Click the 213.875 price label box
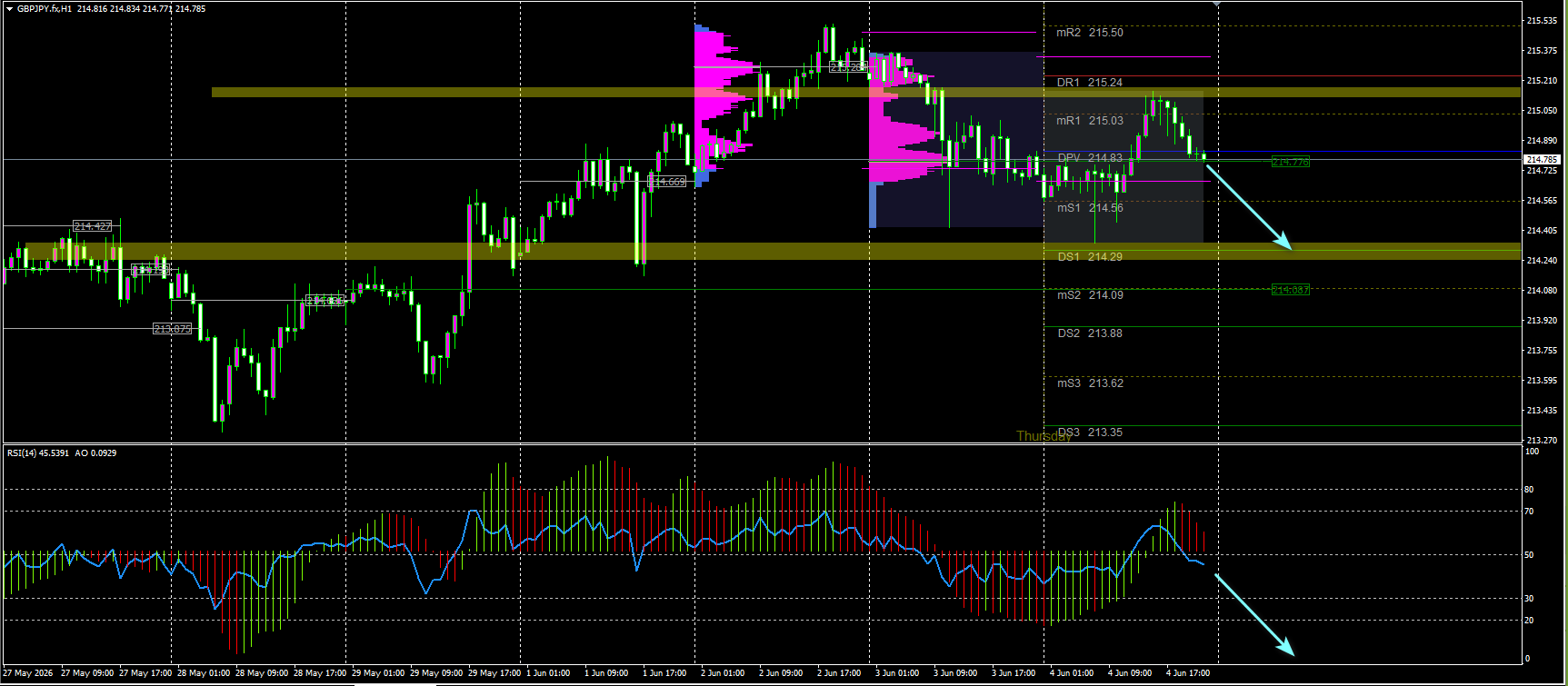 point(173,329)
